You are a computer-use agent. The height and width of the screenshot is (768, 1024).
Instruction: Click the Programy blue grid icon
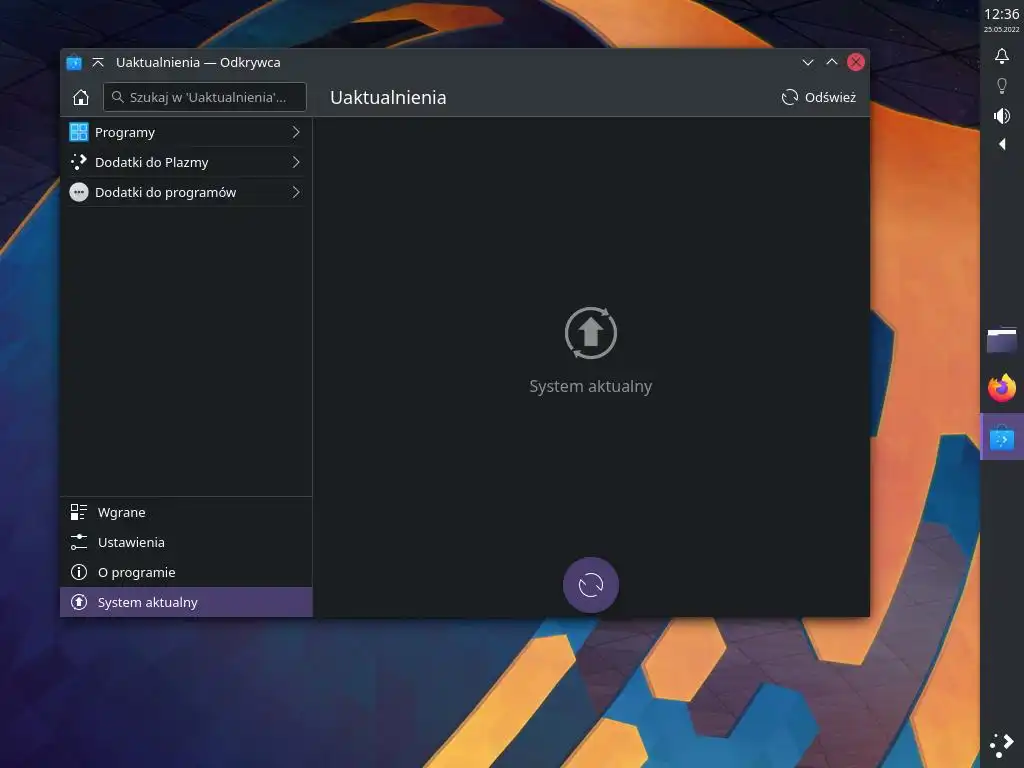78,133
